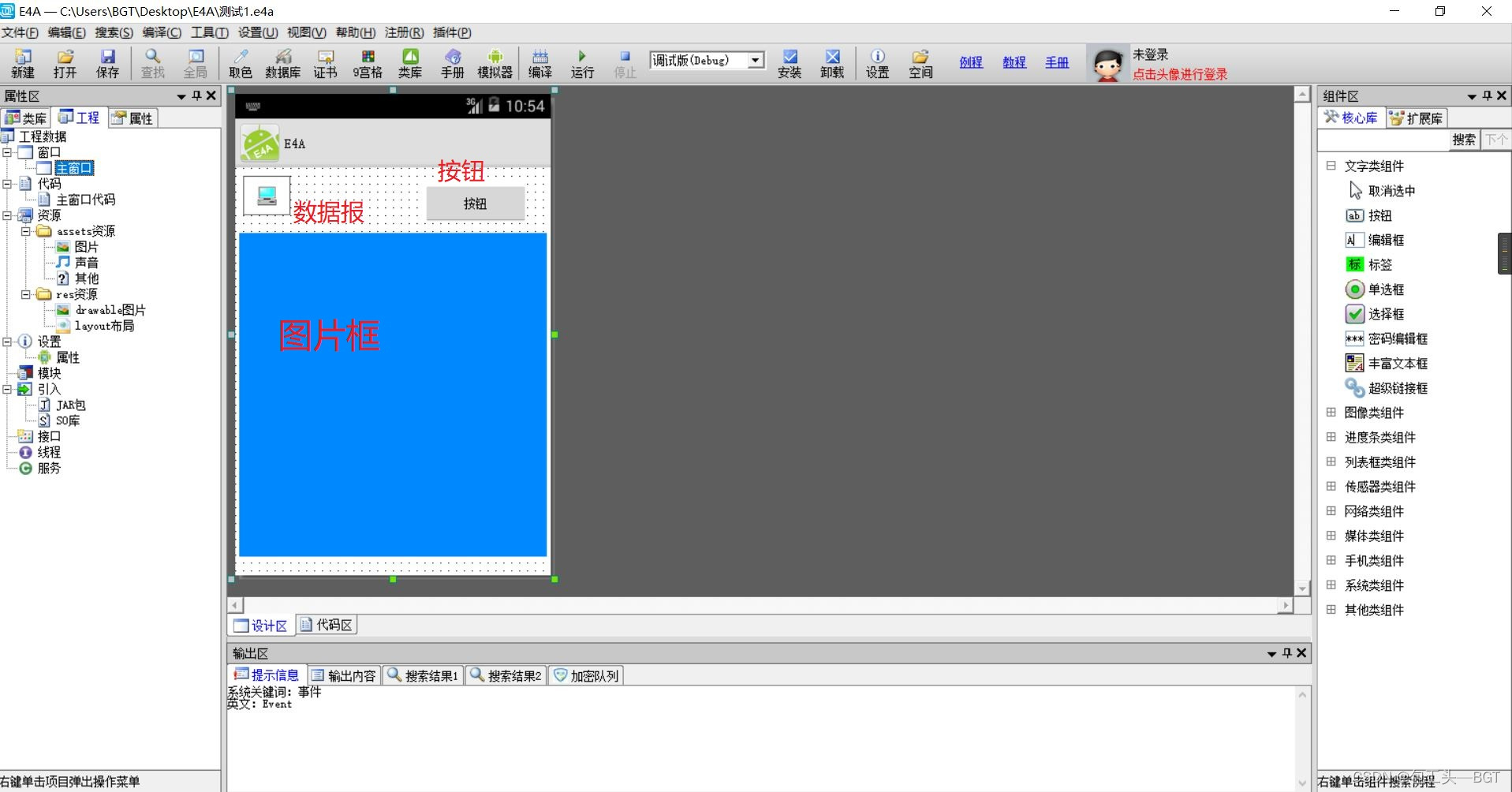Open the 类库 library toolbar icon
The image size is (1512, 792).
click(x=410, y=64)
